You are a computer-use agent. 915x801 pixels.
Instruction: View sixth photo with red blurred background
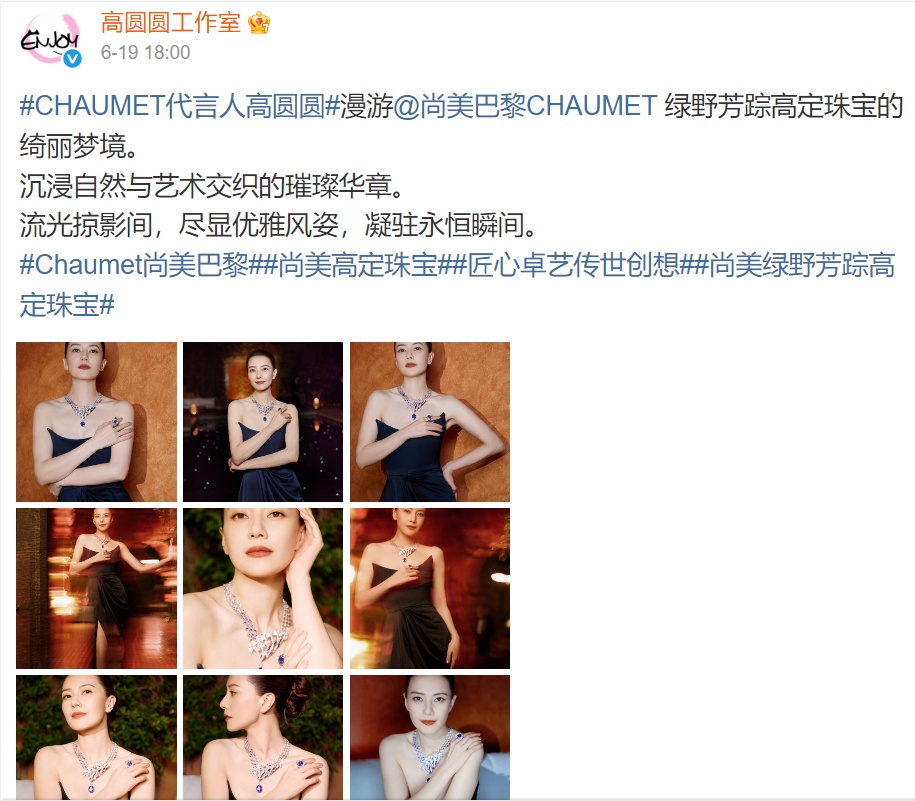pos(430,588)
